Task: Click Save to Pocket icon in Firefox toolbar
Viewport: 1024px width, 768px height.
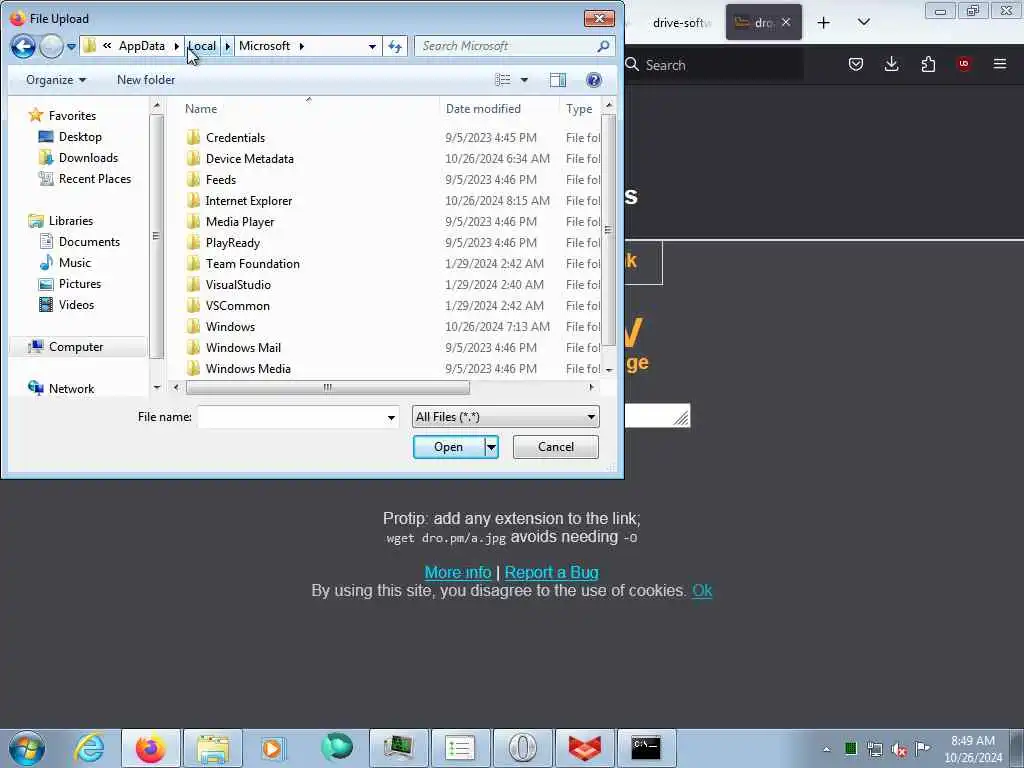Action: click(856, 64)
